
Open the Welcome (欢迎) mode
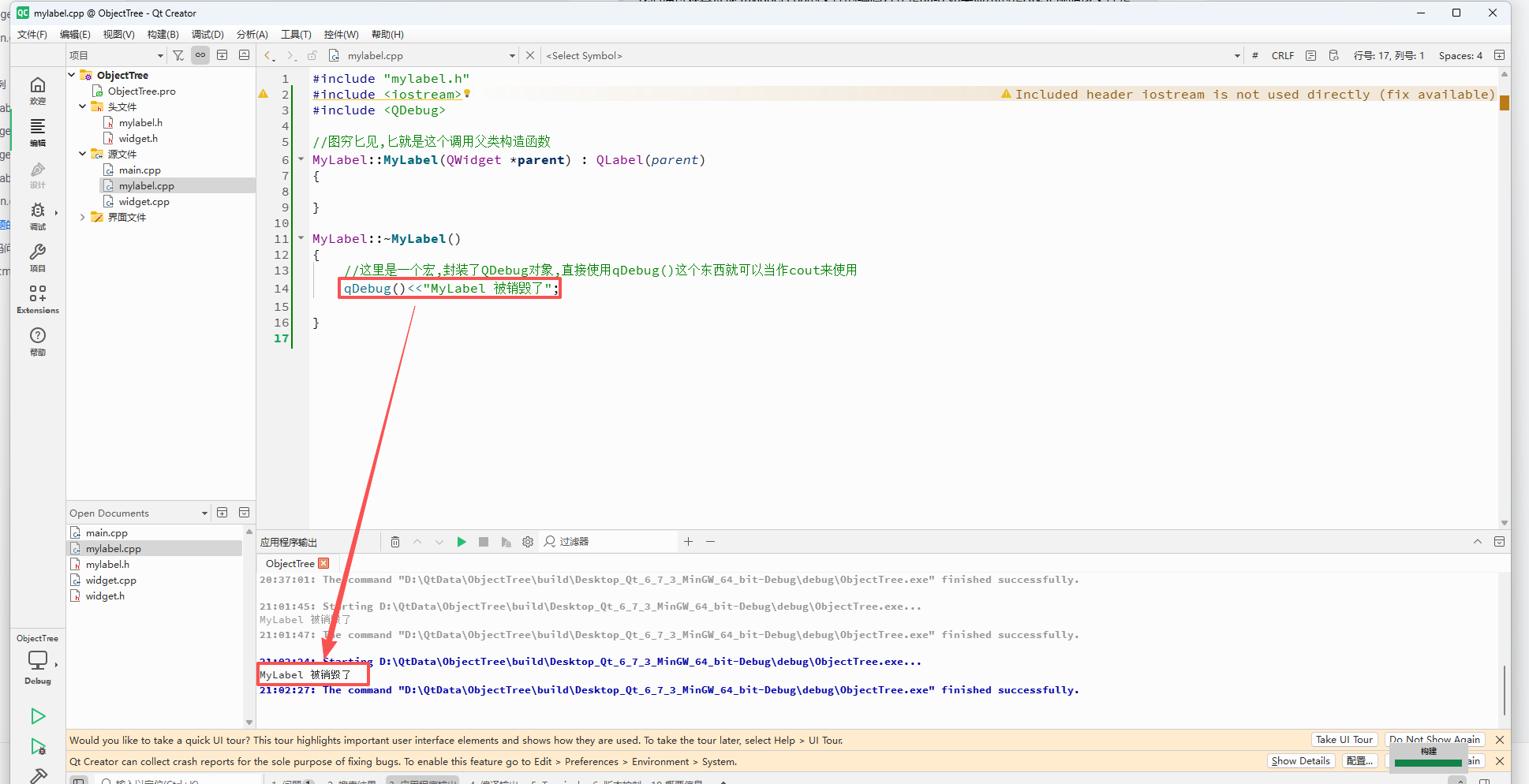(x=37, y=91)
